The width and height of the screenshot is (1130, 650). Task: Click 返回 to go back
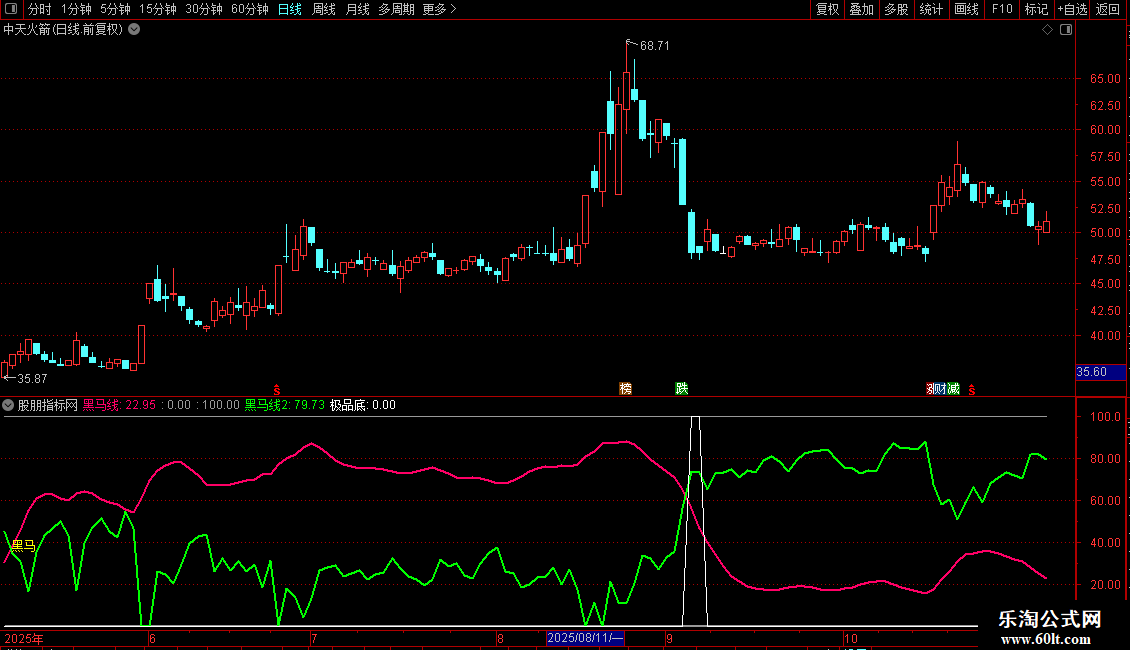pos(1108,9)
